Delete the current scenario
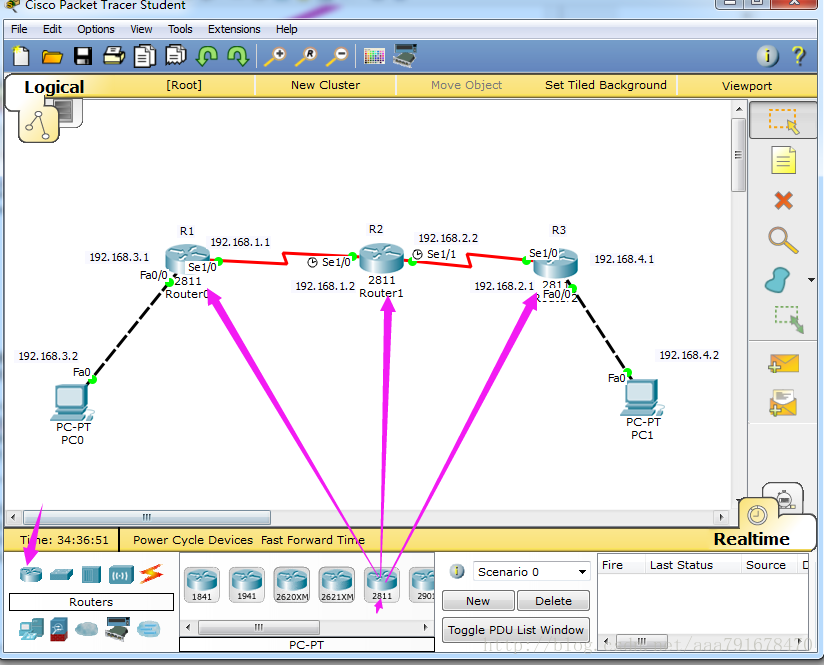824x665 pixels. [553, 601]
